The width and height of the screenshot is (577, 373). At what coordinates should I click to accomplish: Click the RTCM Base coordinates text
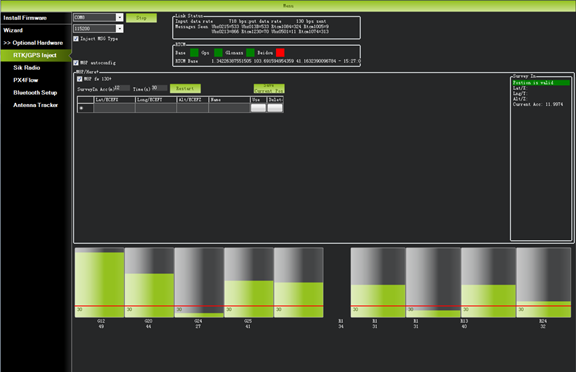(286, 61)
